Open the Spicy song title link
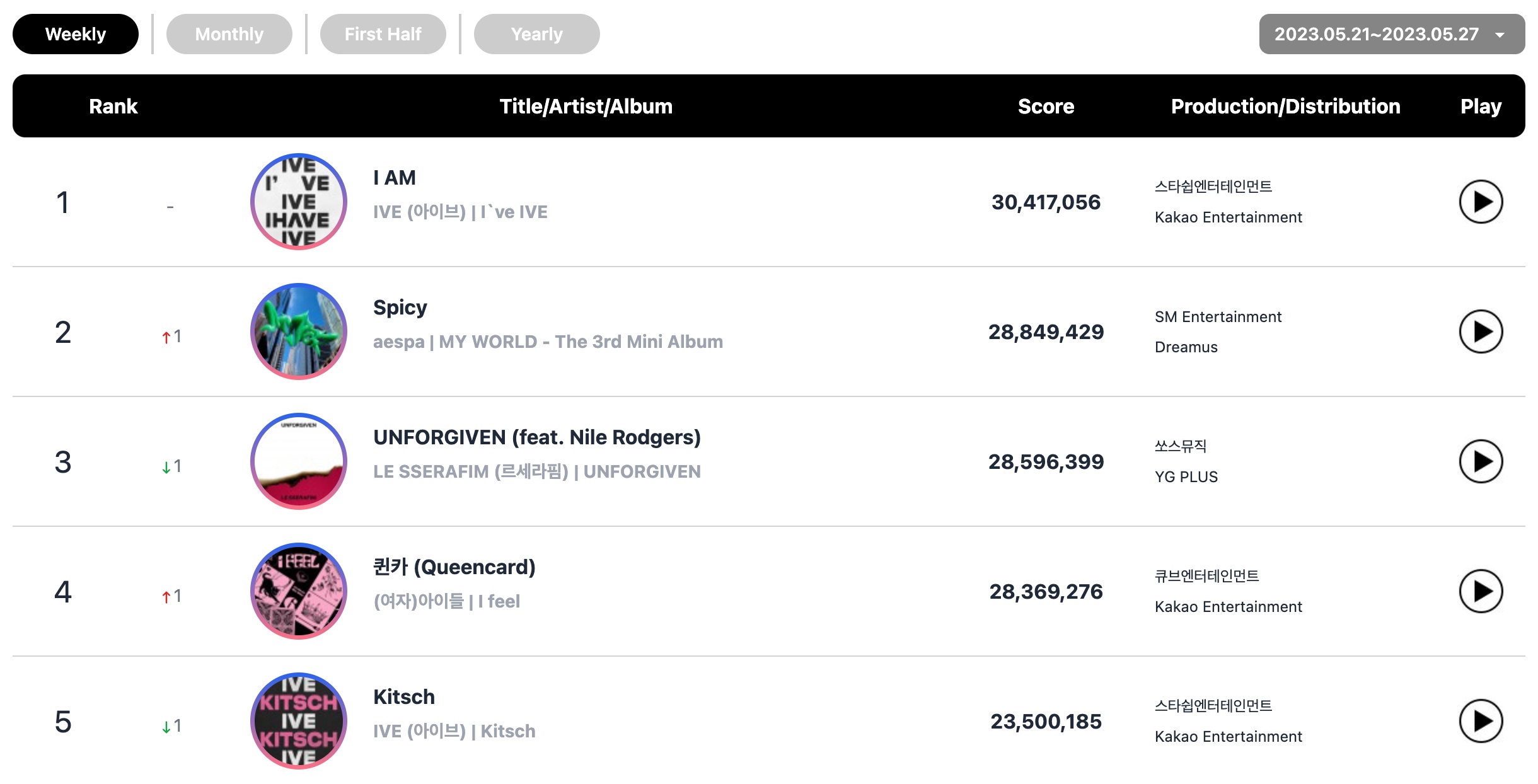Viewport: 1538px width, 784px height. pos(400,308)
